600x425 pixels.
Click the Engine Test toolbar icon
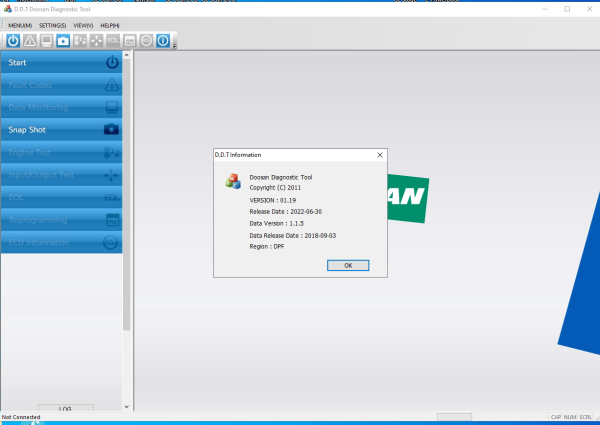coord(80,41)
